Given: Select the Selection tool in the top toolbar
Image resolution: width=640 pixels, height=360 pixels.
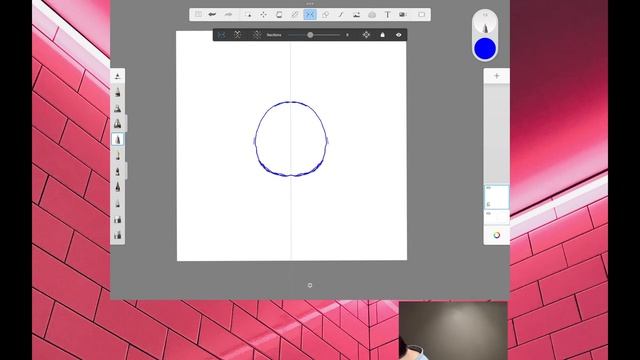Looking at the screenshot, I should pos(248,15).
